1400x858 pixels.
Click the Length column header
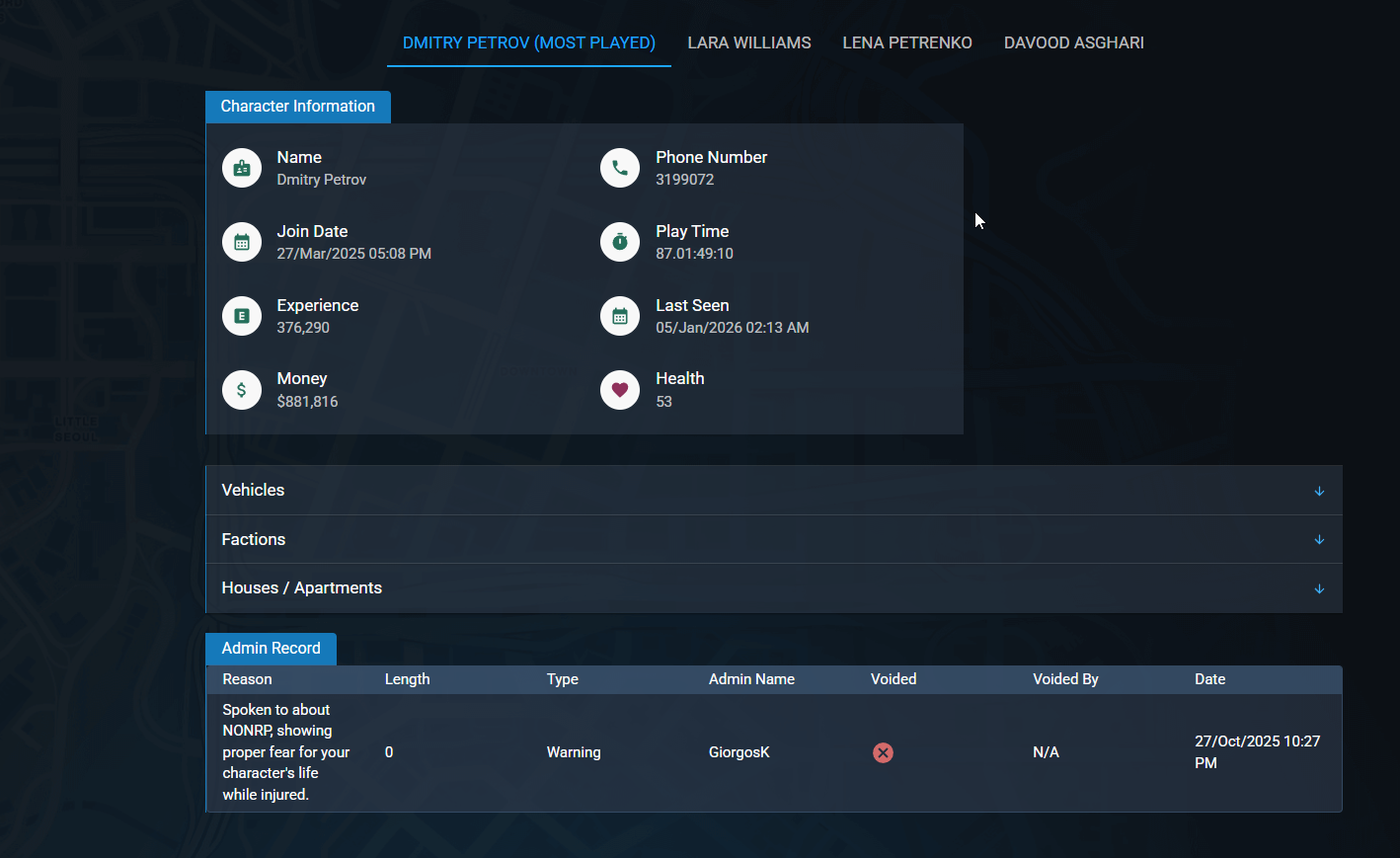(x=407, y=679)
